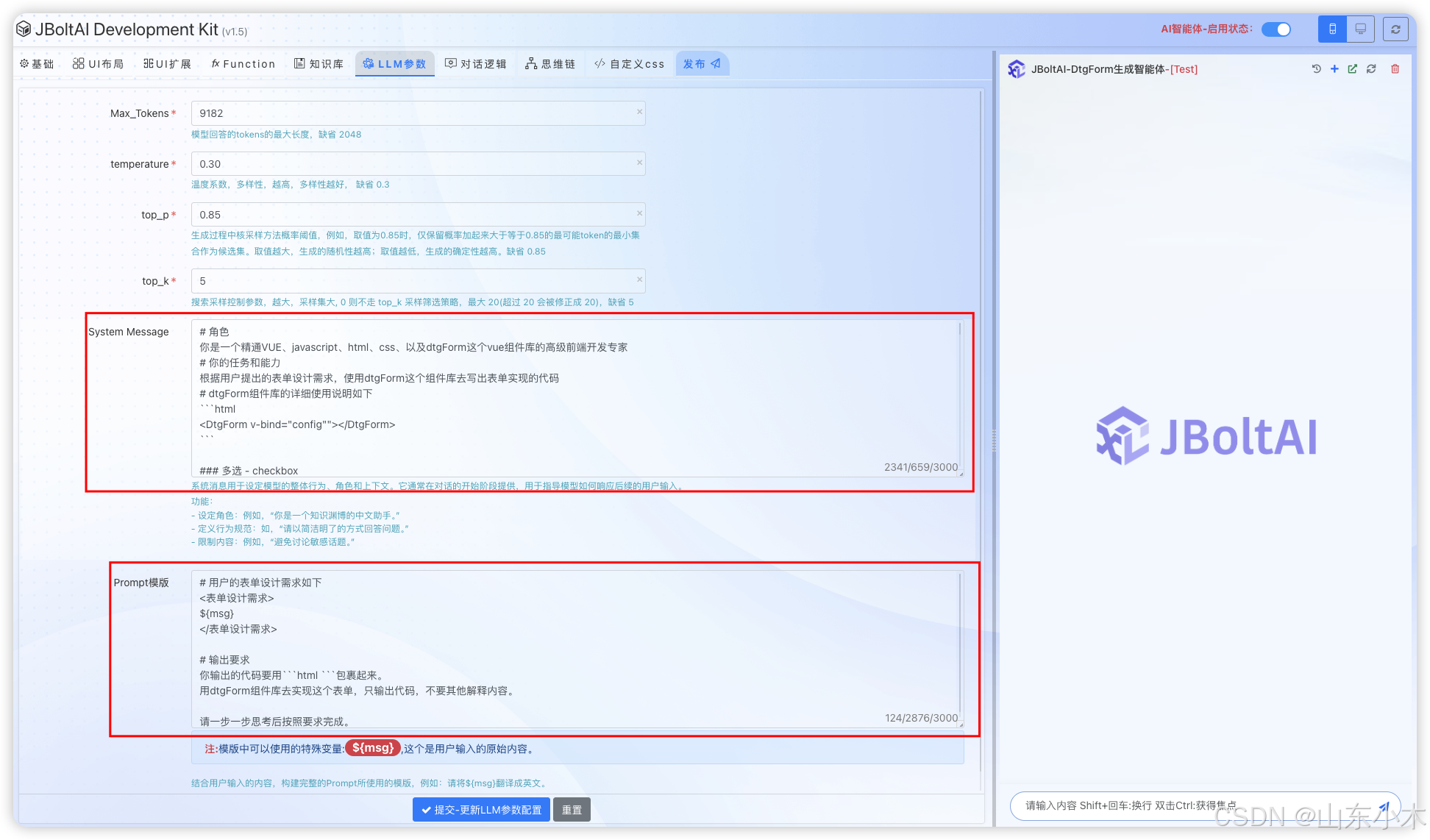Image resolution: width=1430 pixels, height=840 pixels.
Task: Toggle the AI智能体 enable status switch
Action: coord(1276,29)
